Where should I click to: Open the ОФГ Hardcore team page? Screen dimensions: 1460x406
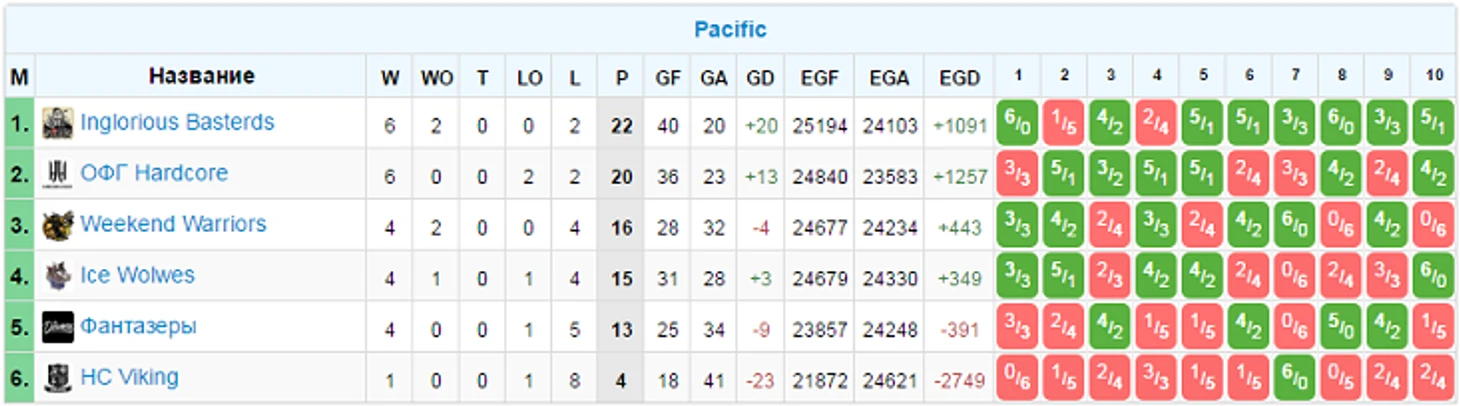[154, 173]
